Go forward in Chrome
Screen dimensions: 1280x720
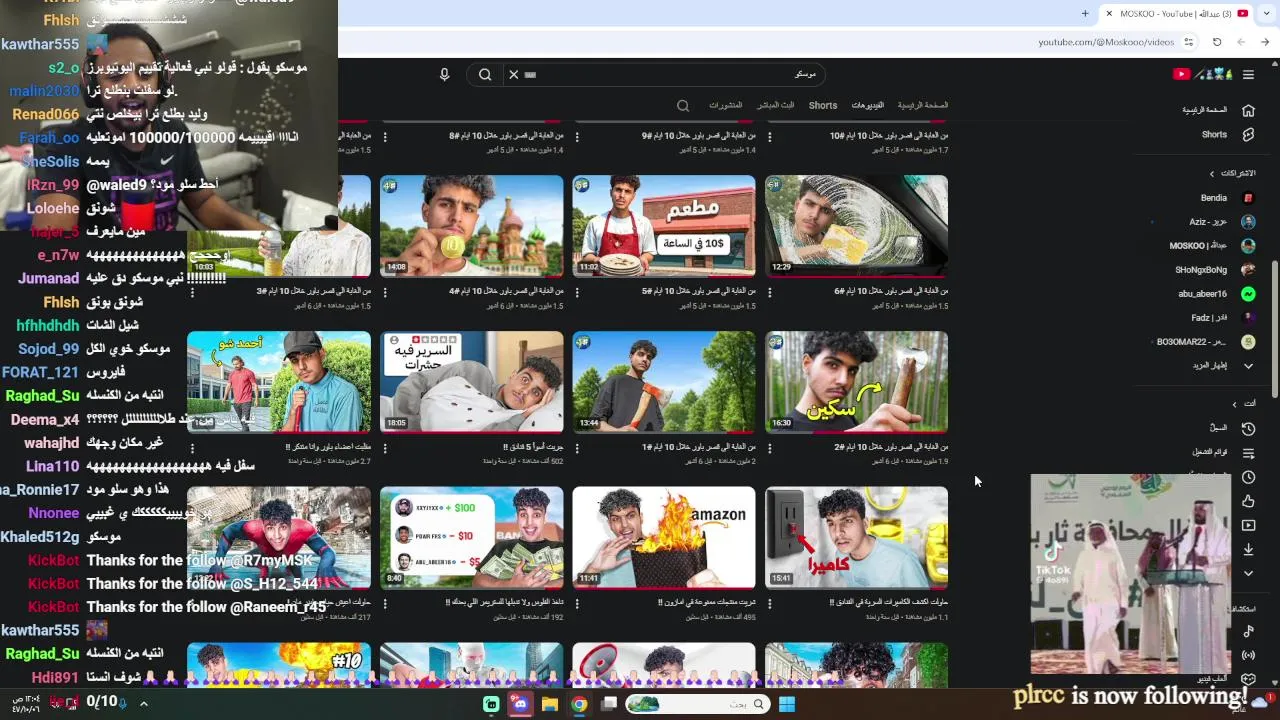click(x=1241, y=42)
